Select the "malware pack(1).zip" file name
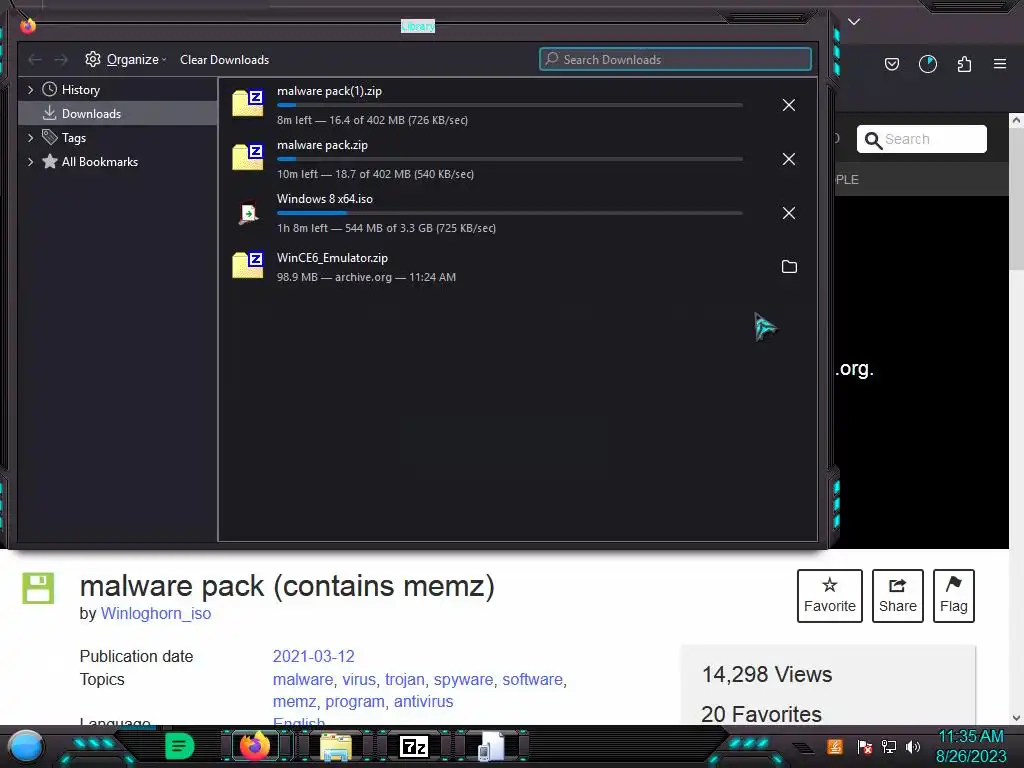1024x768 pixels. point(329,91)
